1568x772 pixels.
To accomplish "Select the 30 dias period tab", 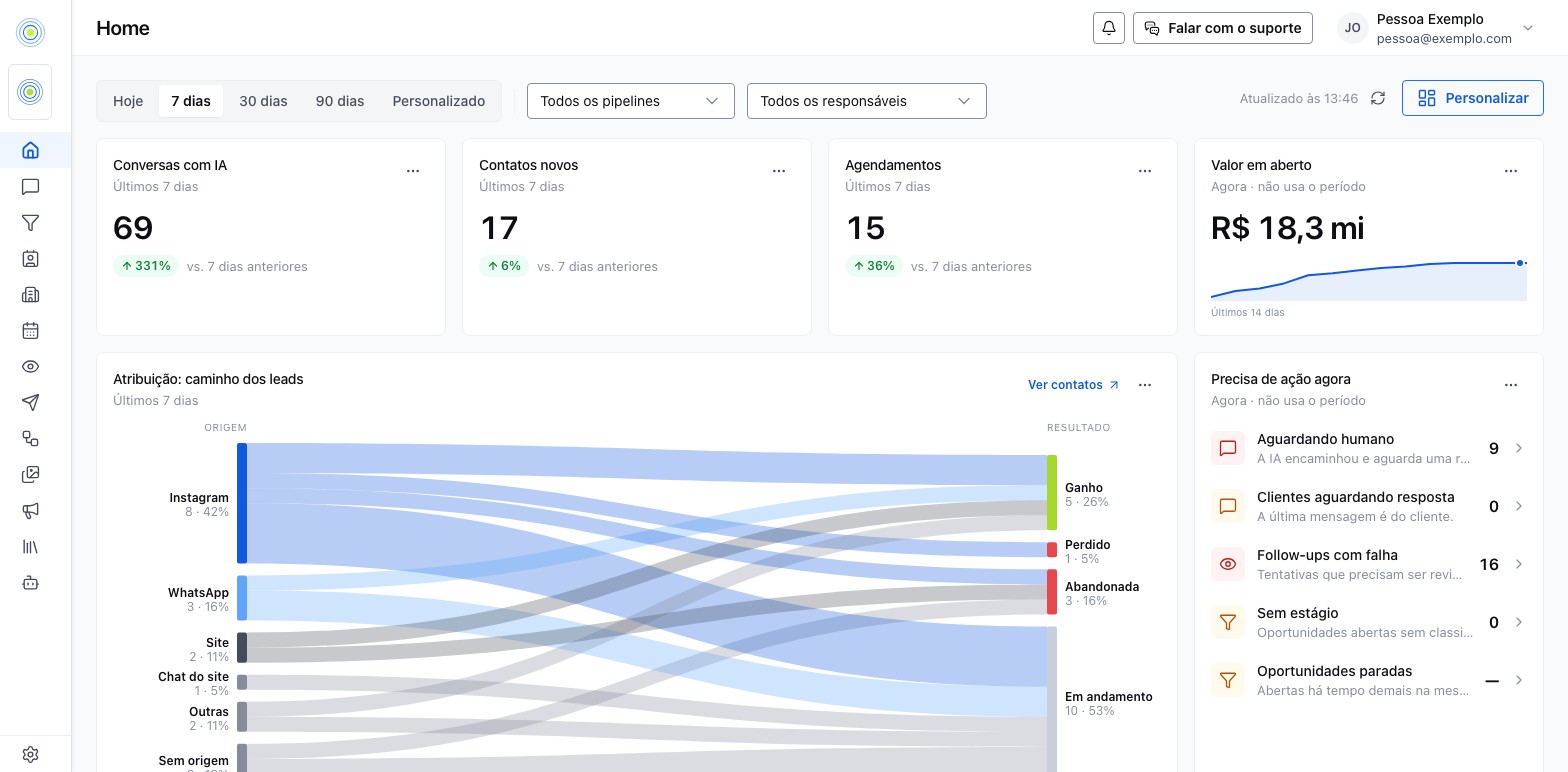I will [x=263, y=101].
